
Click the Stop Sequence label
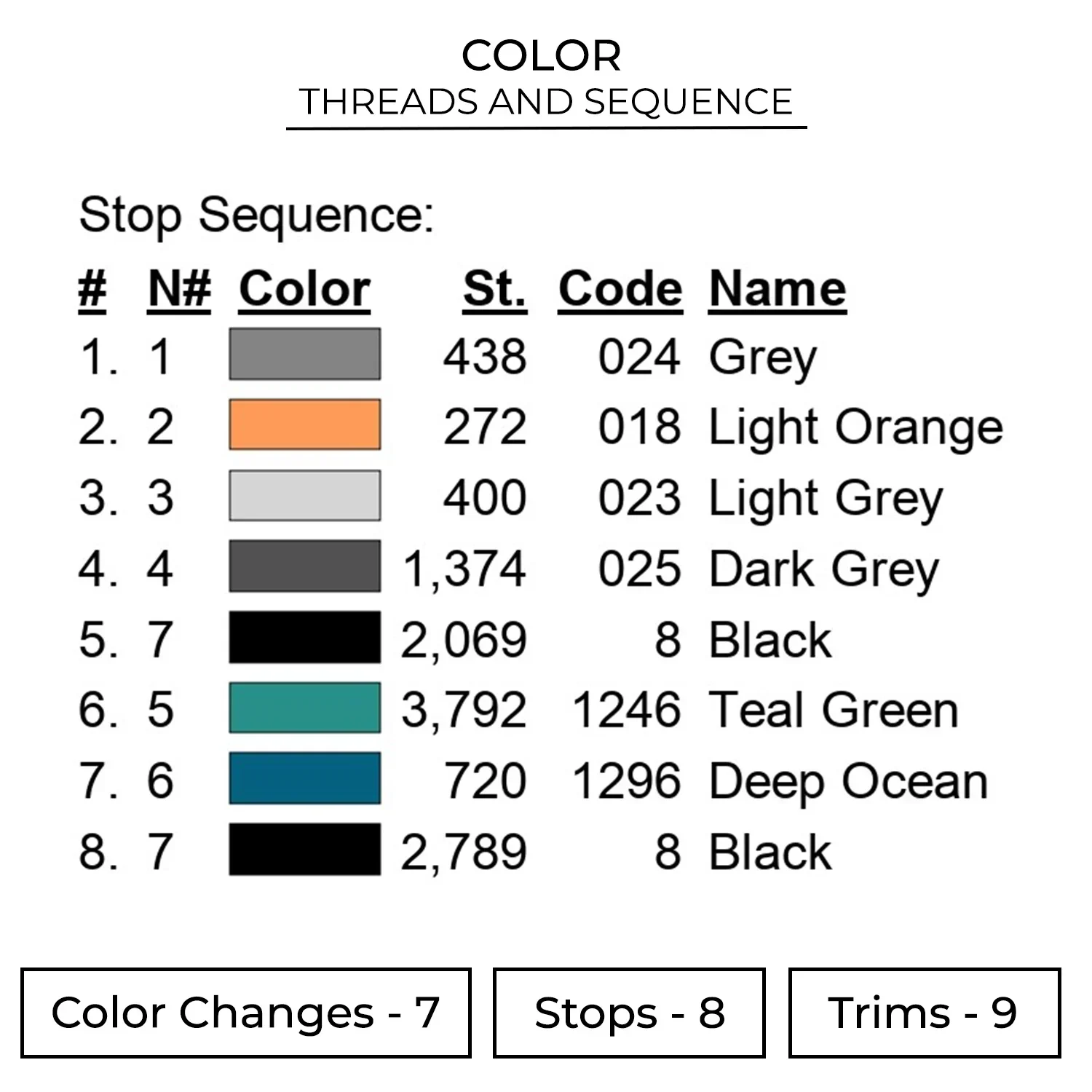pos(256,215)
